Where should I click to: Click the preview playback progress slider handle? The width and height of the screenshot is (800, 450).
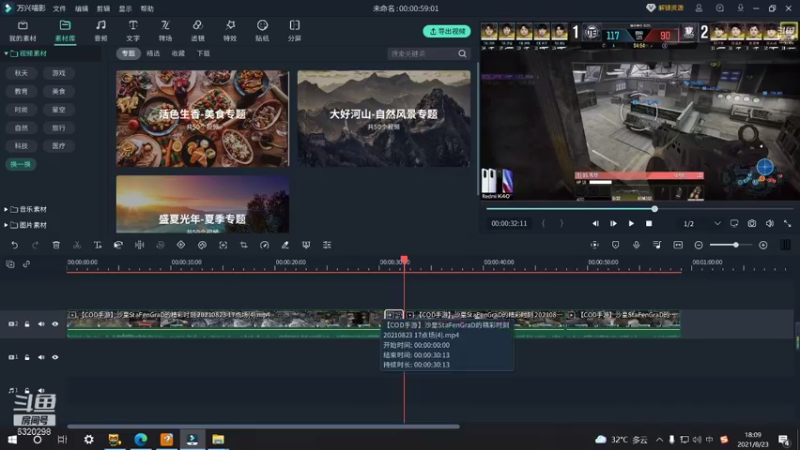(x=655, y=209)
